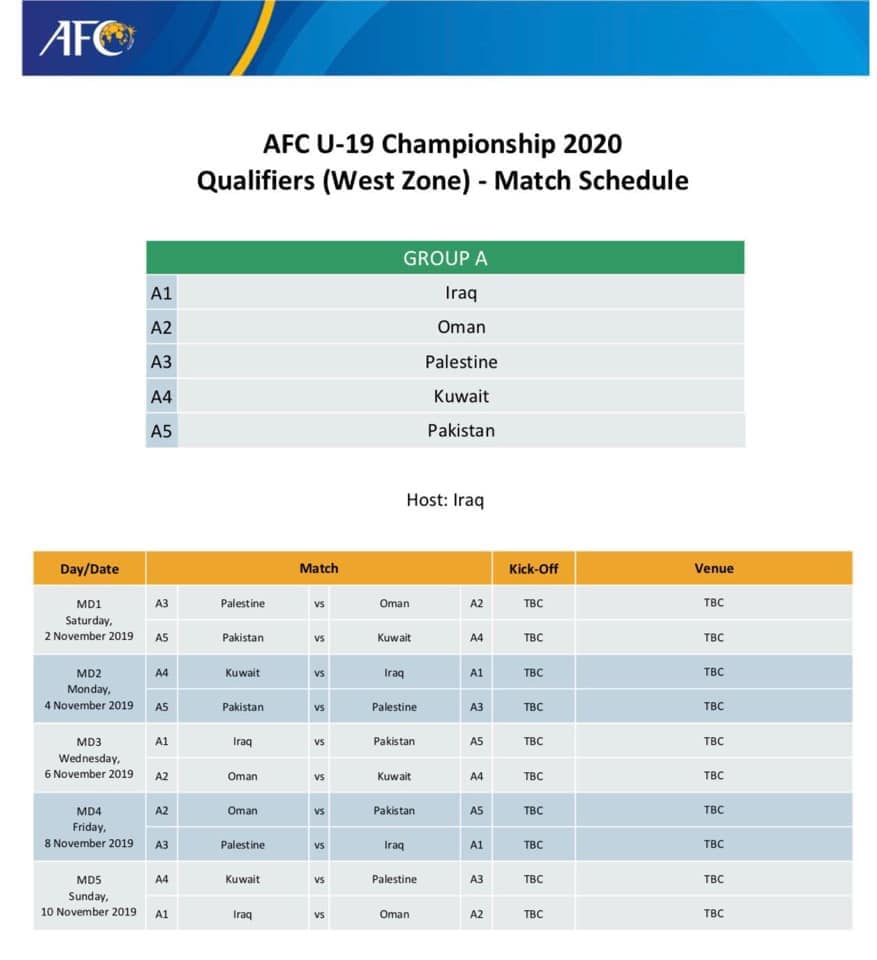Select the A4 Kuwait group row
Image resolution: width=877 pixels, height=960 pixels.
coord(445,396)
